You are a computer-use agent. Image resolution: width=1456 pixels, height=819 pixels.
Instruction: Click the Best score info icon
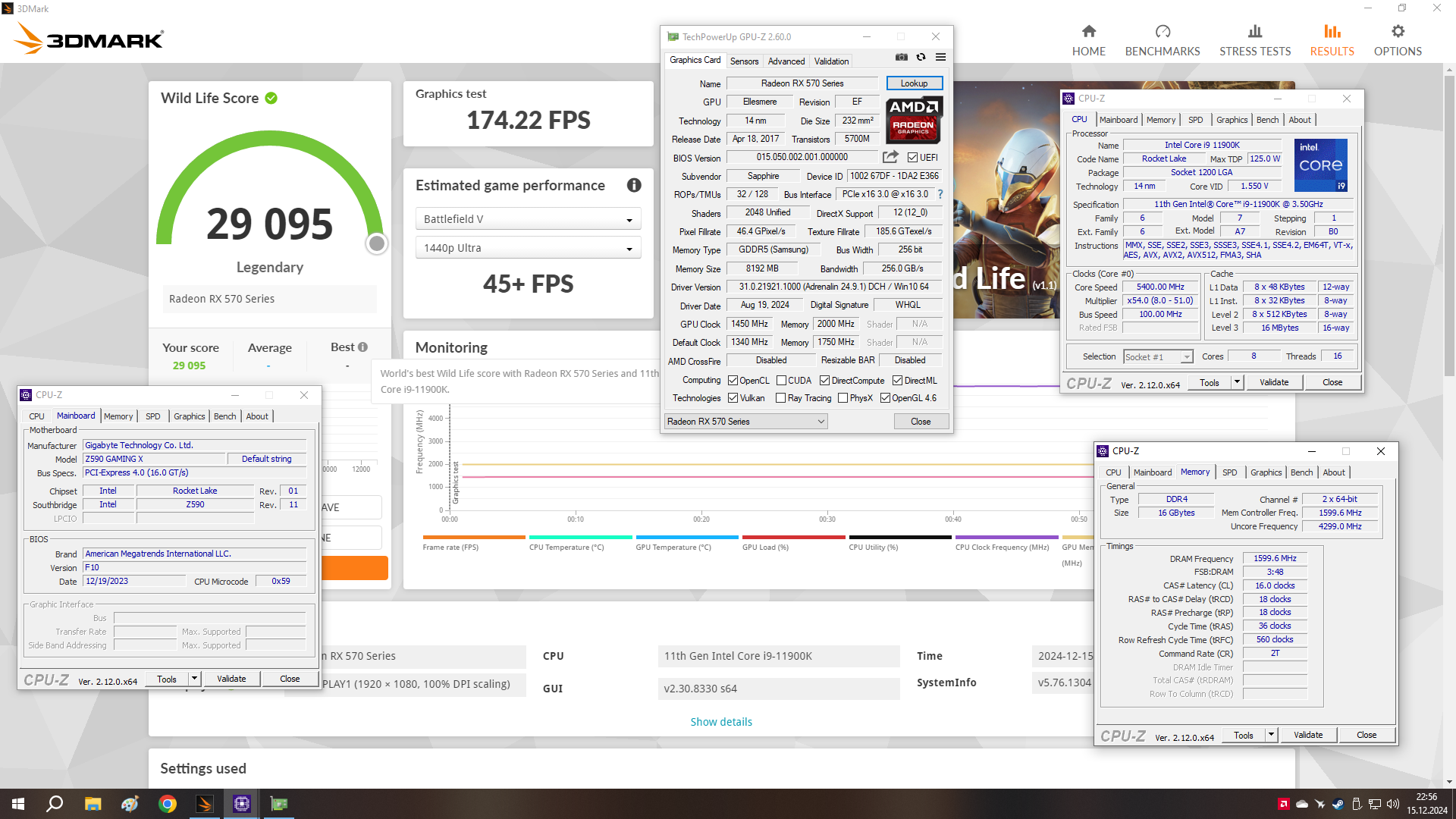362,347
